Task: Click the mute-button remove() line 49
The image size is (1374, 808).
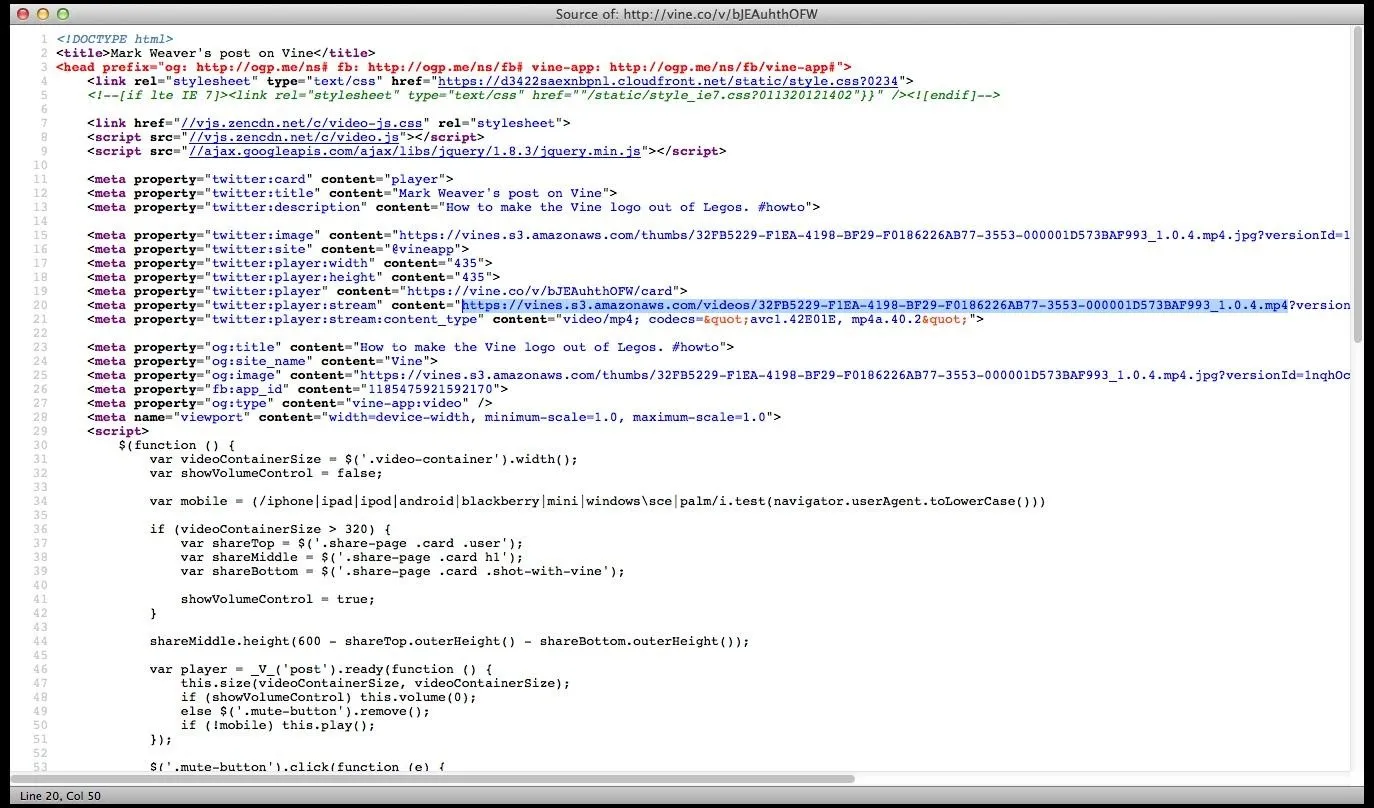Action: tap(305, 711)
